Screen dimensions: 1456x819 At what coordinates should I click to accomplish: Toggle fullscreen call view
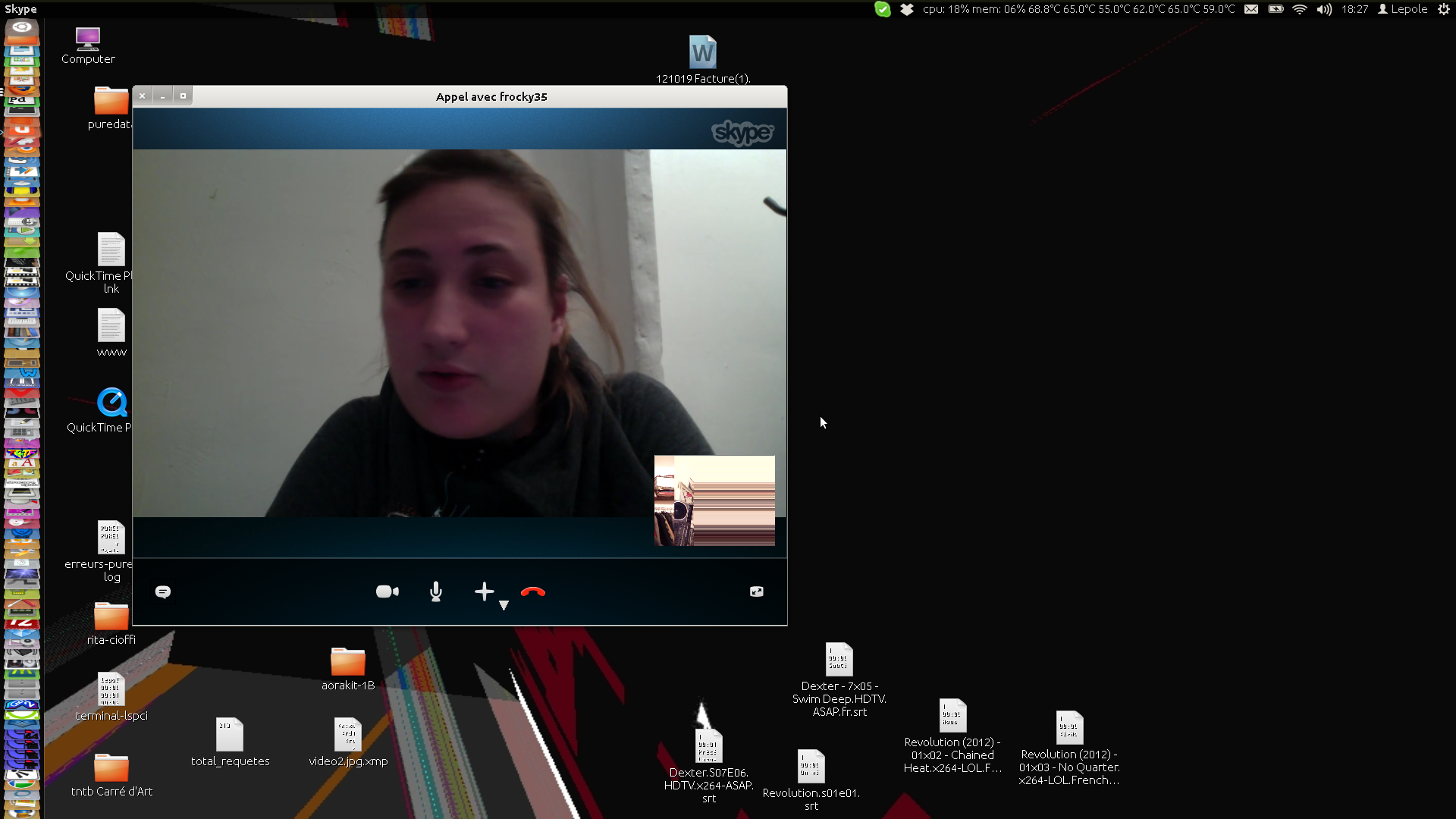point(756,591)
